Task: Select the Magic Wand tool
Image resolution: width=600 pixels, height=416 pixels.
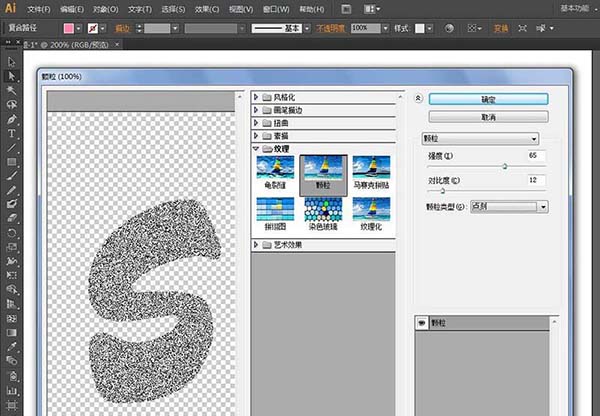Action: point(11,90)
